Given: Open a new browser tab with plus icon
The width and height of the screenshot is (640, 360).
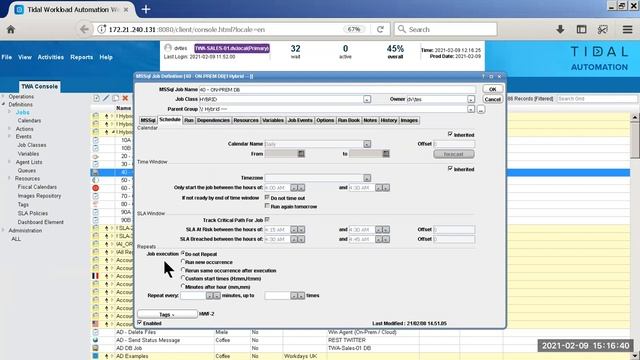Looking at the screenshot, I should tap(146, 9).
